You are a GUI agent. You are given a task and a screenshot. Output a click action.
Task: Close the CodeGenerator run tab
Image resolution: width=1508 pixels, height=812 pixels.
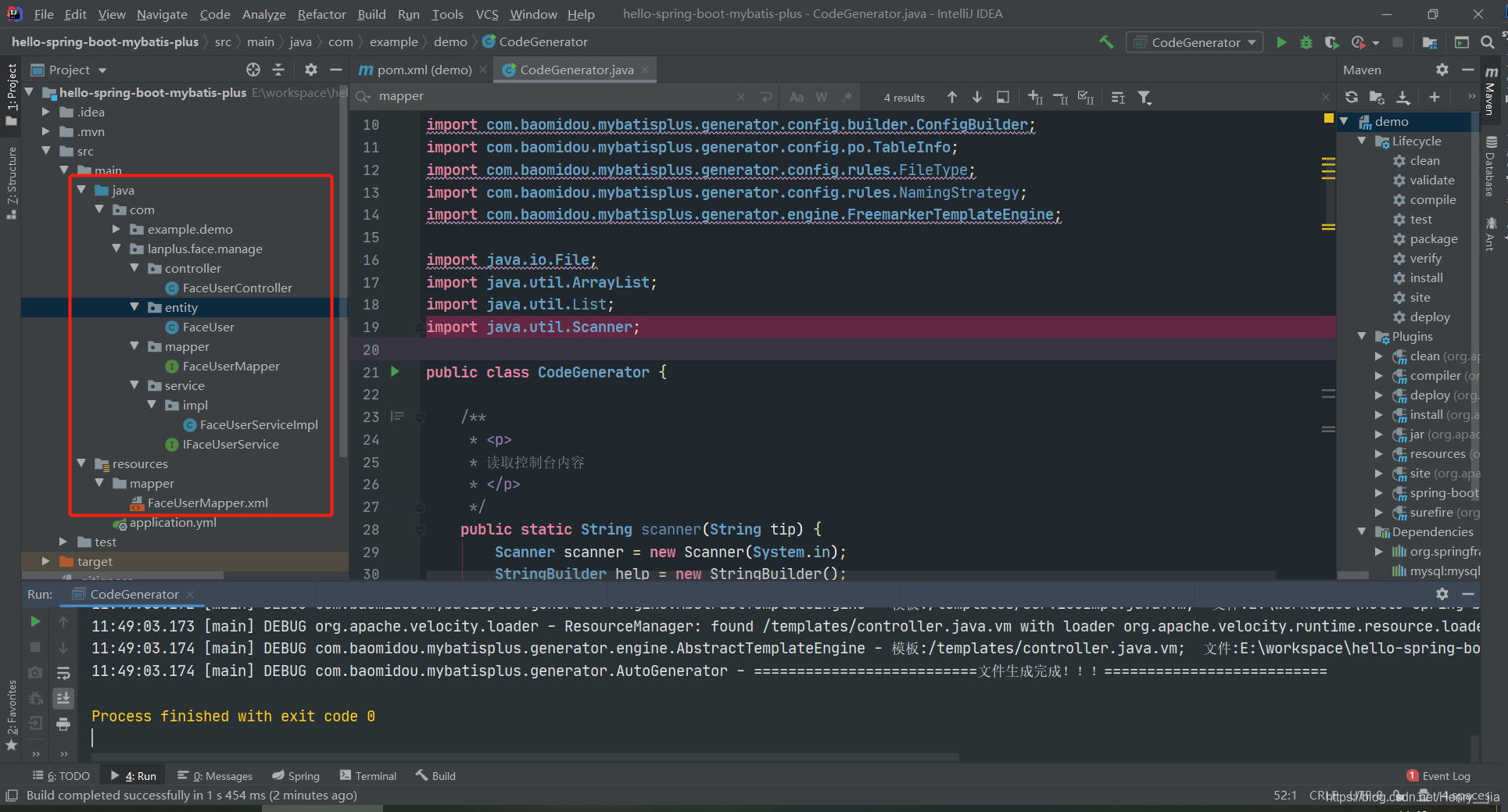click(190, 594)
